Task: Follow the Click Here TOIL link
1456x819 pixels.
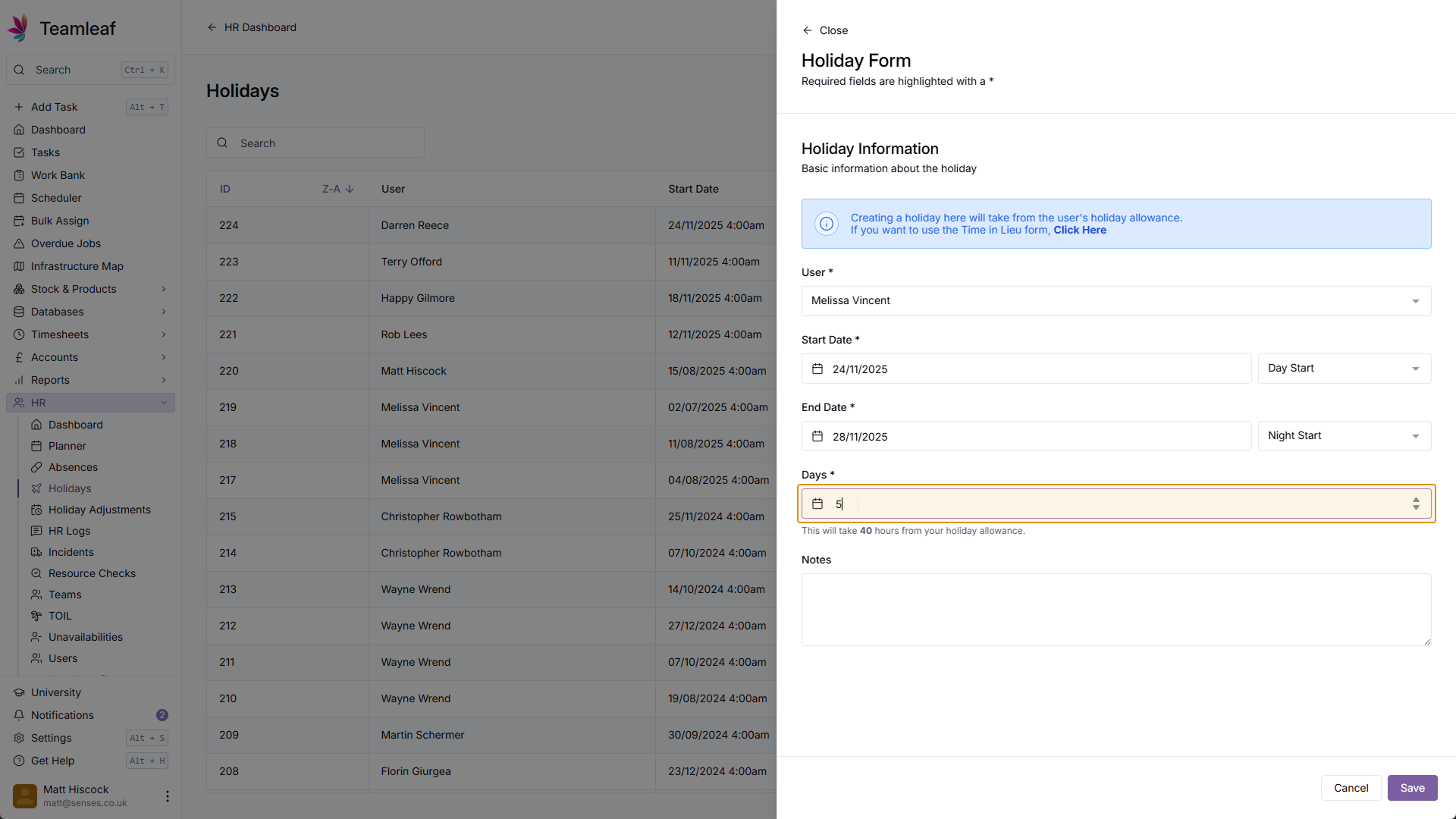Action: click(1079, 231)
